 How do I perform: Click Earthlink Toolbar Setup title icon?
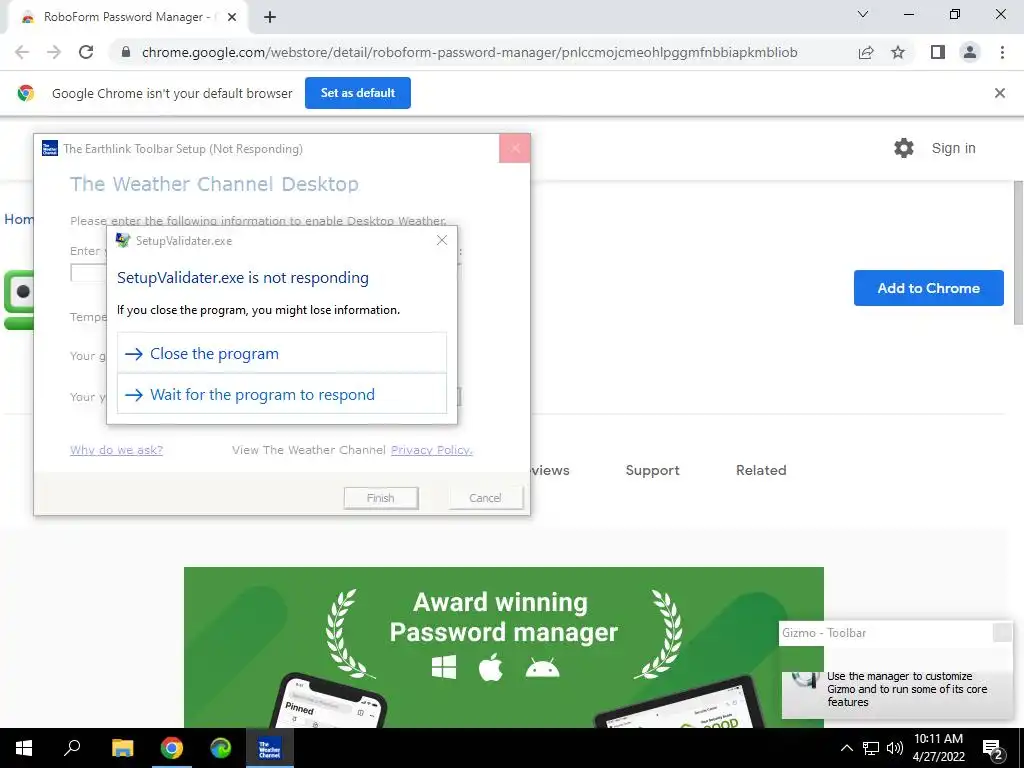(x=50, y=148)
